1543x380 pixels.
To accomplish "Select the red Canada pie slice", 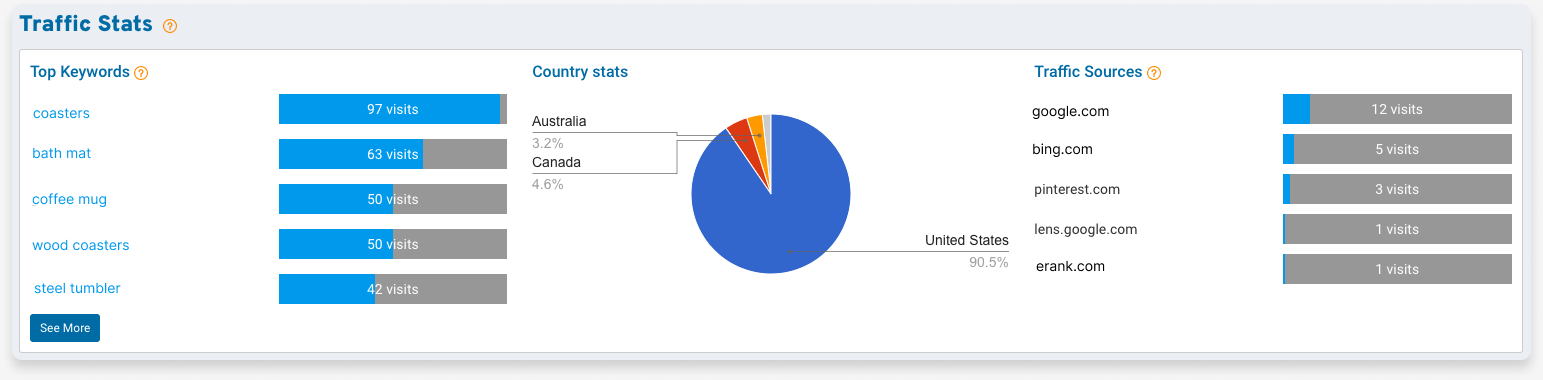I will (742, 134).
